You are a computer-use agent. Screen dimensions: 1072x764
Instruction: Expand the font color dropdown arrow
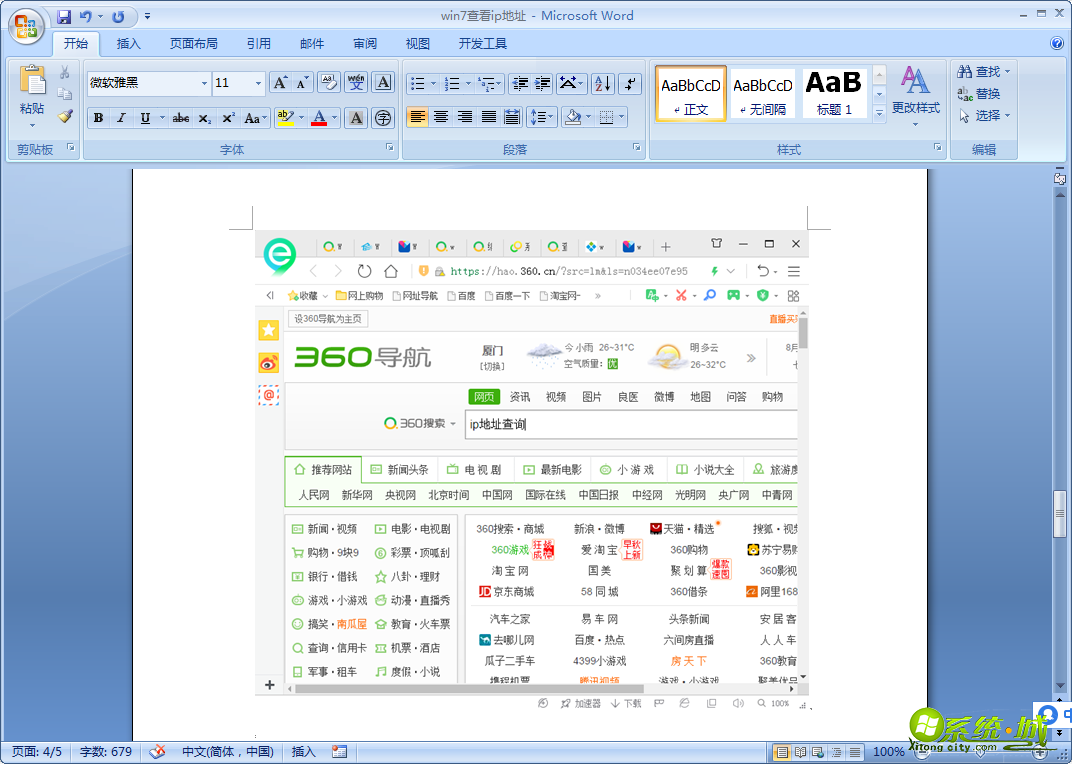(334, 118)
